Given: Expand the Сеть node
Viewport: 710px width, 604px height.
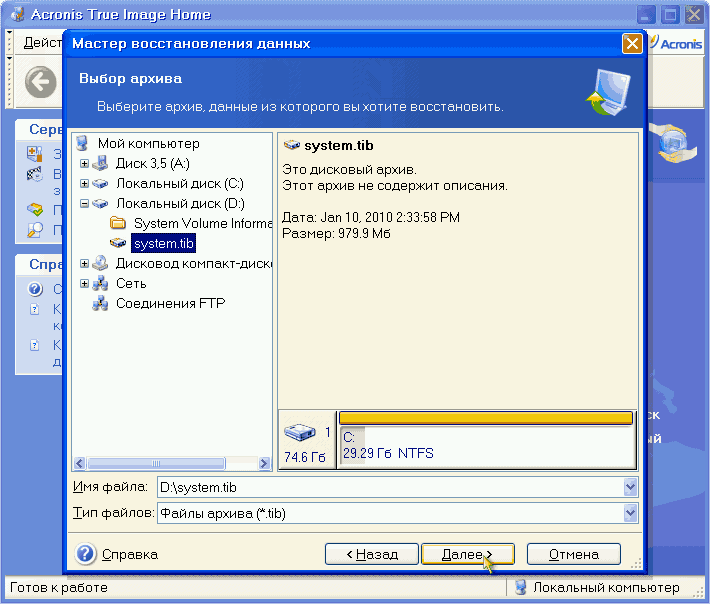Looking at the screenshot, I should (x=84, y=283).
